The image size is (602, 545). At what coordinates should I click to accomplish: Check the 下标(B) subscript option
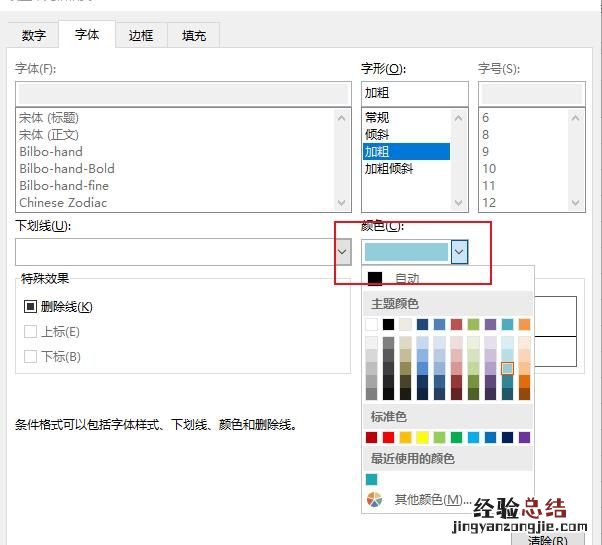30,357
